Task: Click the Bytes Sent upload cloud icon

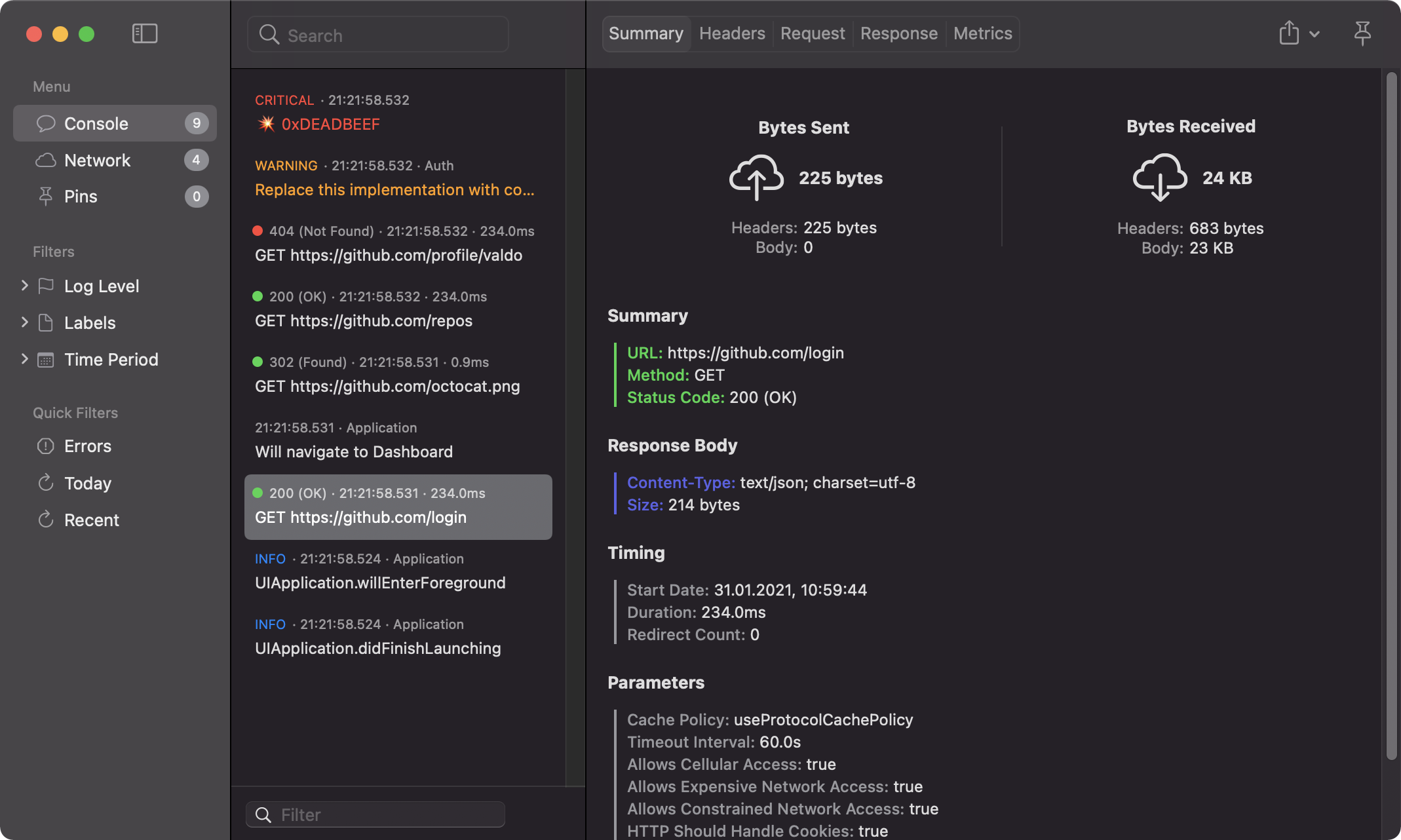Action: (x=756, y=178)
